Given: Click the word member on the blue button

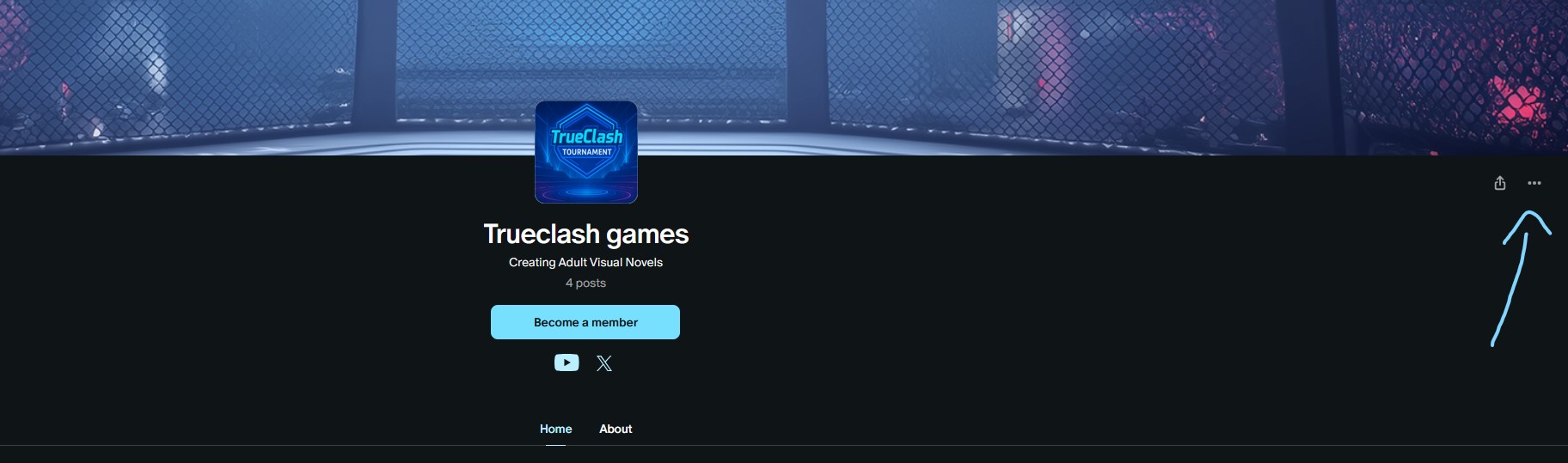Looking at the screenshot, I should pyautogui.click(x=615, y=322).
